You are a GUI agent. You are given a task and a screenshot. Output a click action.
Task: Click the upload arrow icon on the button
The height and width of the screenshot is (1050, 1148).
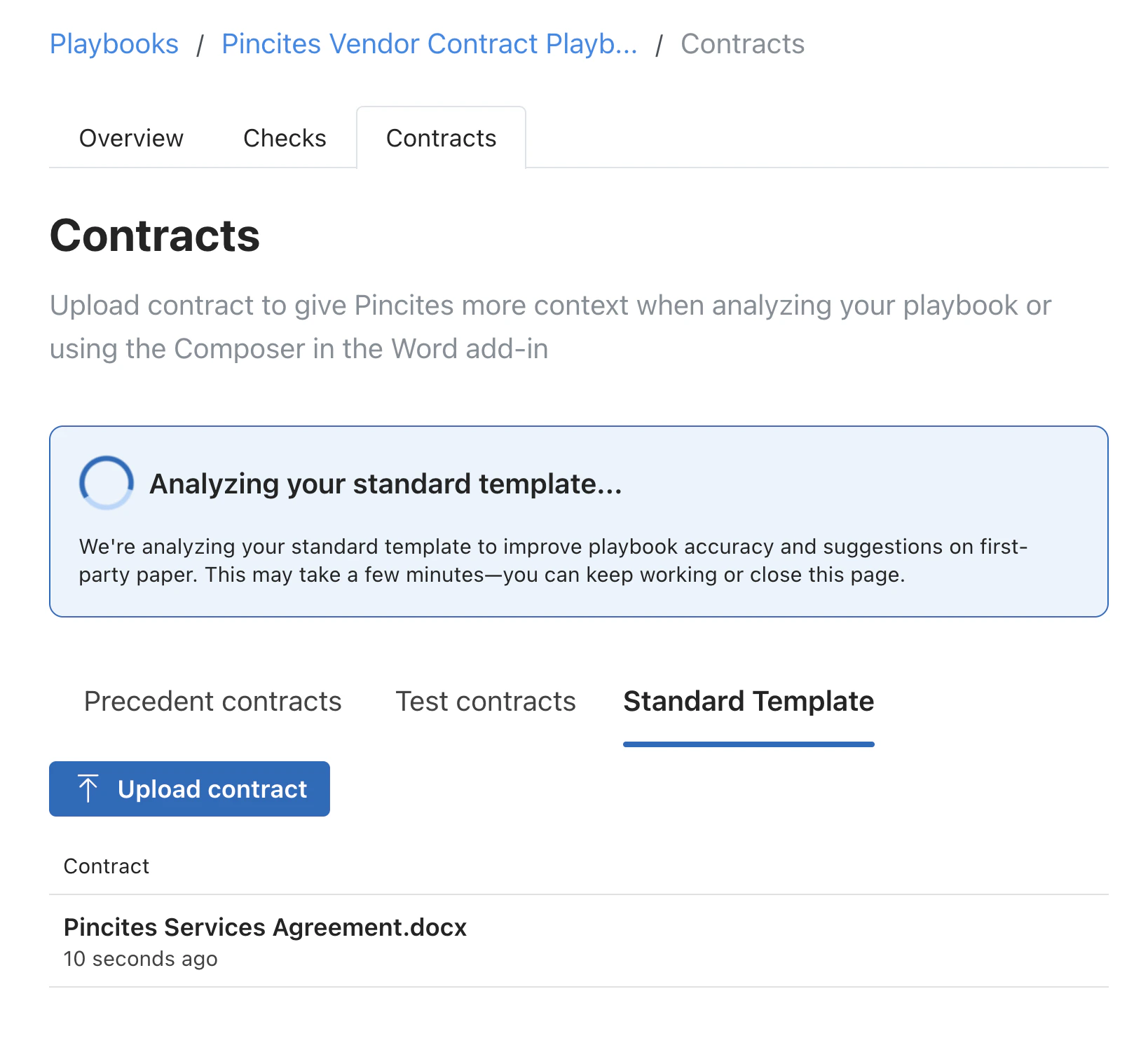88,789
